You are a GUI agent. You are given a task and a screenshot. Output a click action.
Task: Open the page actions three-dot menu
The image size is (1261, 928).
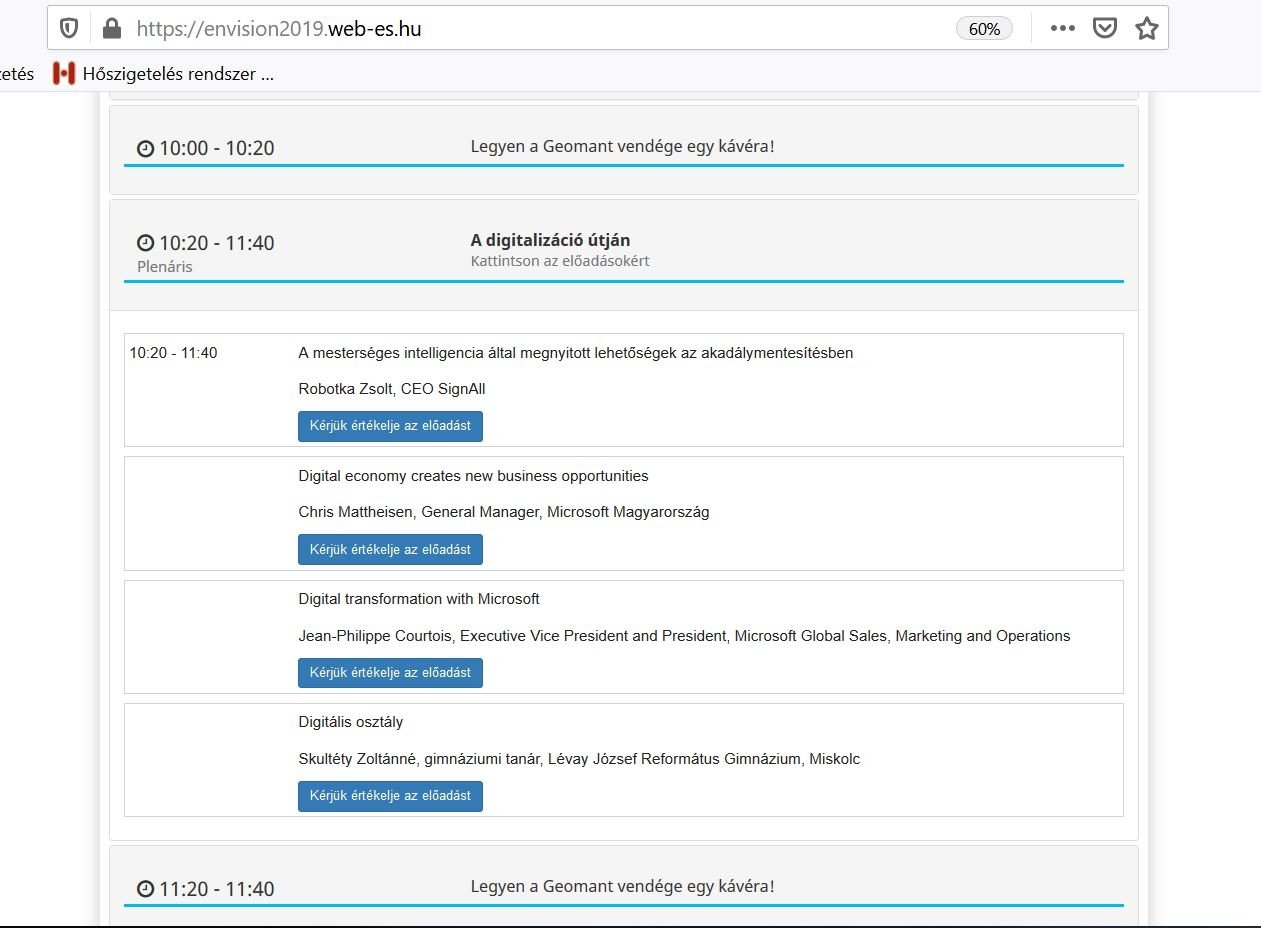click(x=1062, y=29)
